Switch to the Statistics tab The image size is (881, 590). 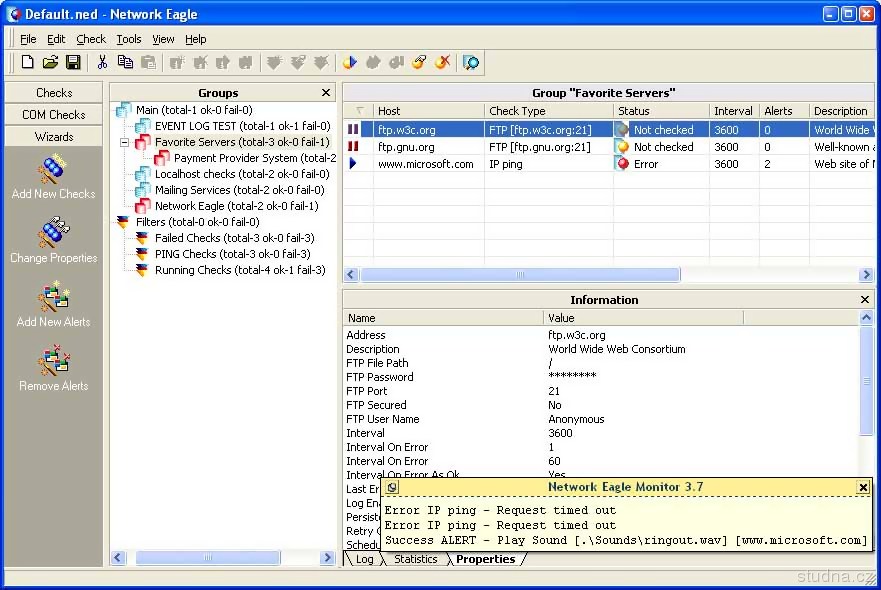(x=415, y=559)
